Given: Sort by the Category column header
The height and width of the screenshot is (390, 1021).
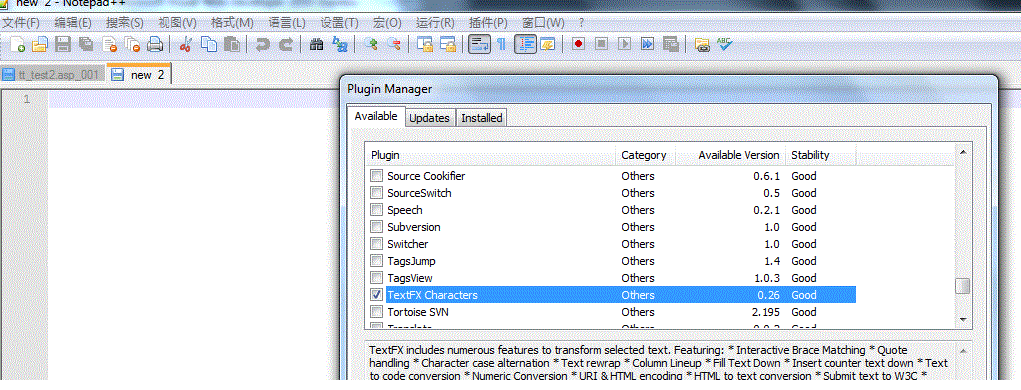Looking at the screenshot, I should click(x=645, y=155).
